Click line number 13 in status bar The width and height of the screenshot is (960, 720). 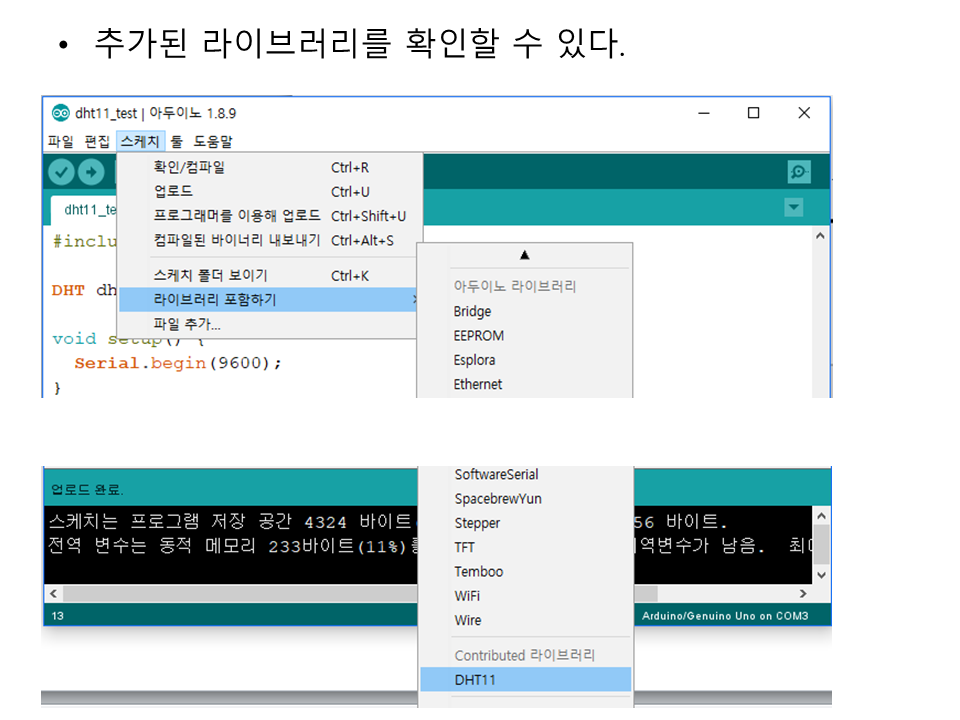pos(58,616)
